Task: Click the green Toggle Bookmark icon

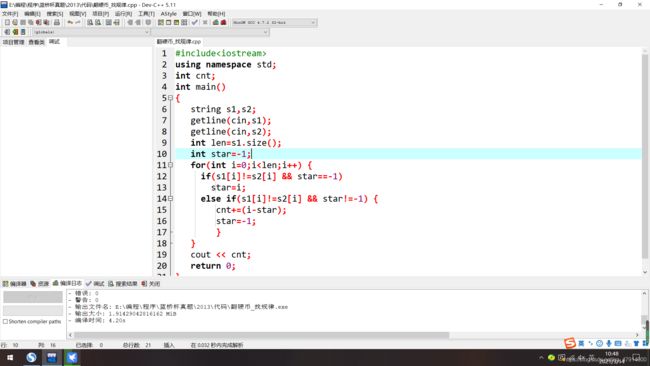Action: point(15,32)
